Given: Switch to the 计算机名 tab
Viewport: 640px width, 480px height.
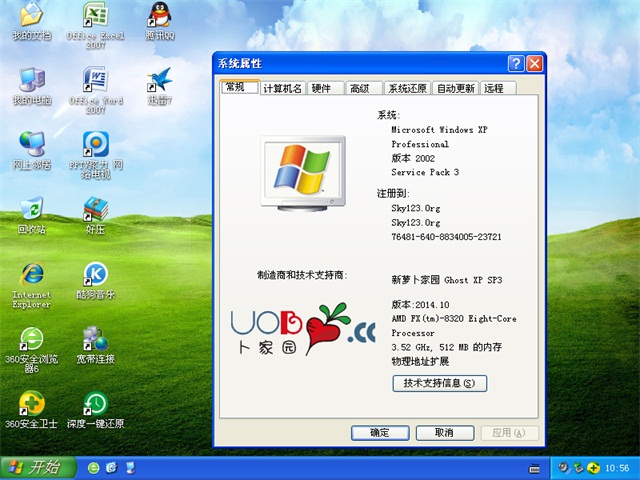Looking at the screenshot, I should 282,88.
